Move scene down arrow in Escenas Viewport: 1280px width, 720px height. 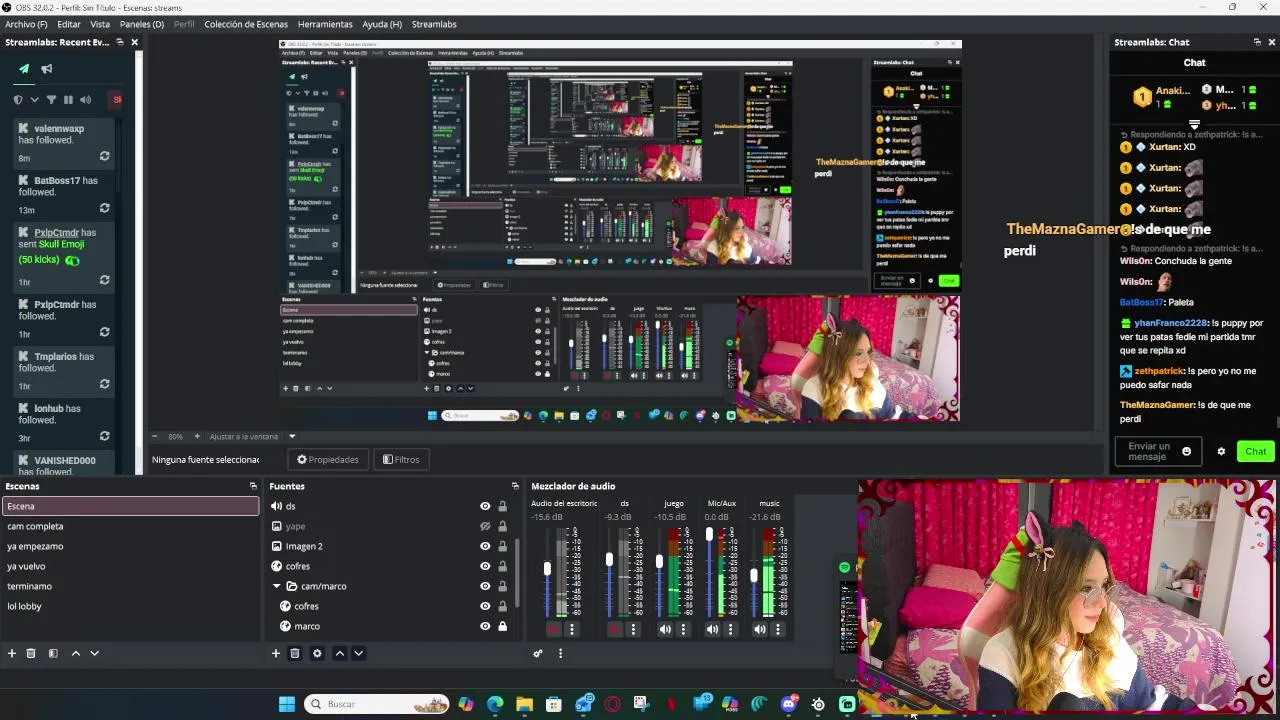(94, 653)
